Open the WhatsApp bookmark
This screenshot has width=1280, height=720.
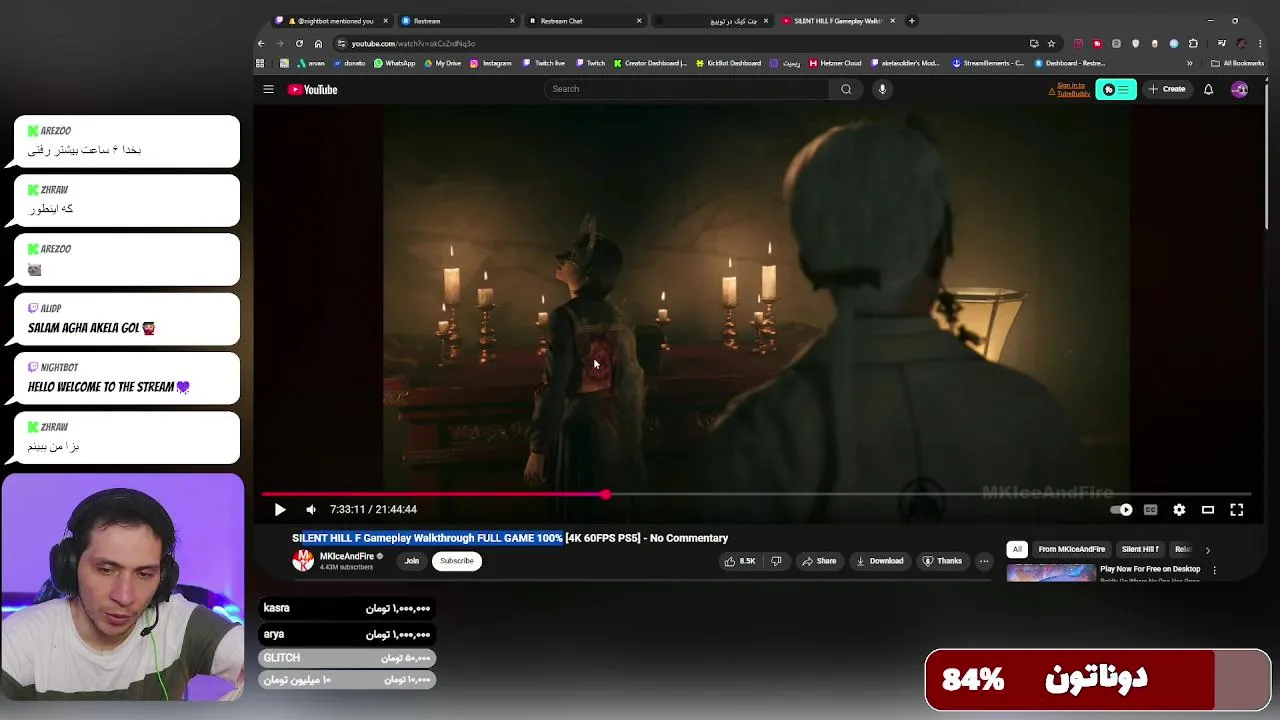(395, 63)
